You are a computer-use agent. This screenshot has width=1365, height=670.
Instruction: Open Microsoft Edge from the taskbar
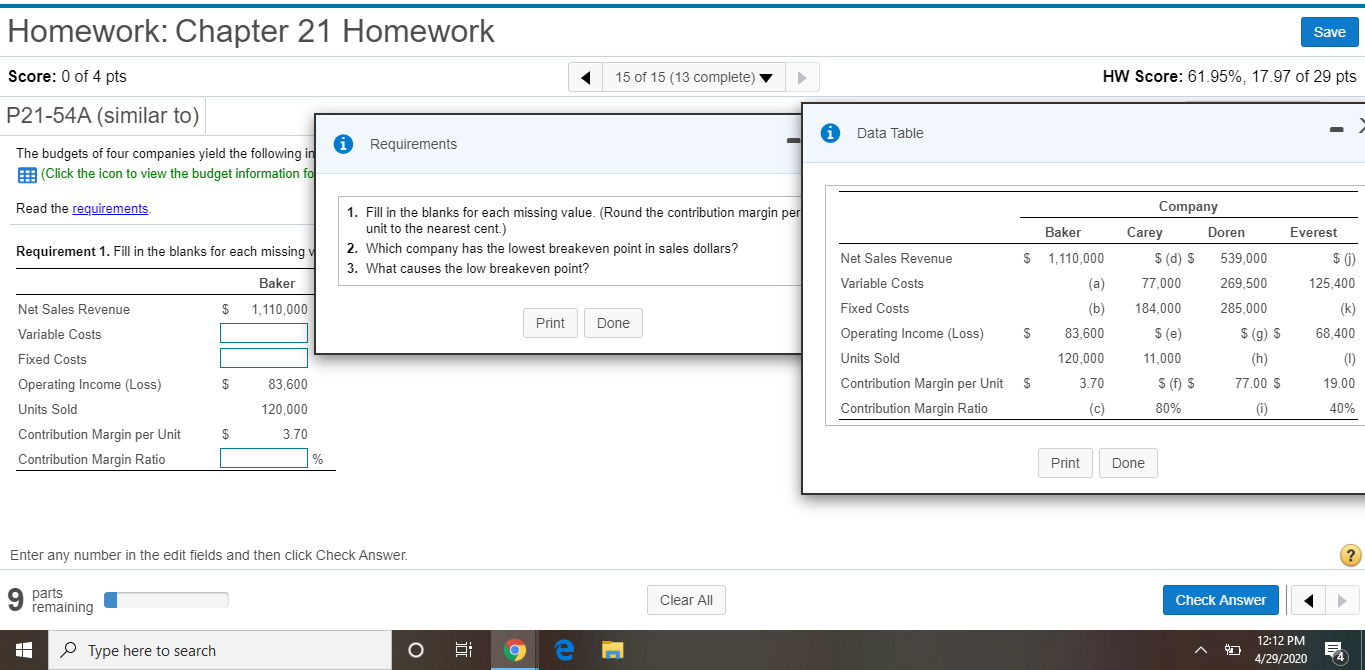click(563, 650)
